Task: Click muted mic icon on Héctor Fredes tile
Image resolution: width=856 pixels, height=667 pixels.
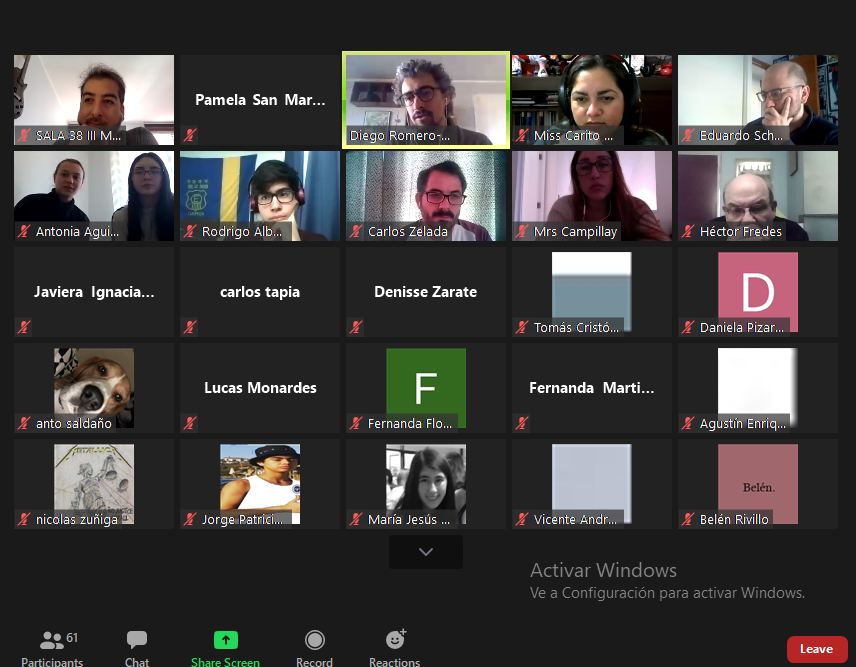Action: [x=688, y=232]
